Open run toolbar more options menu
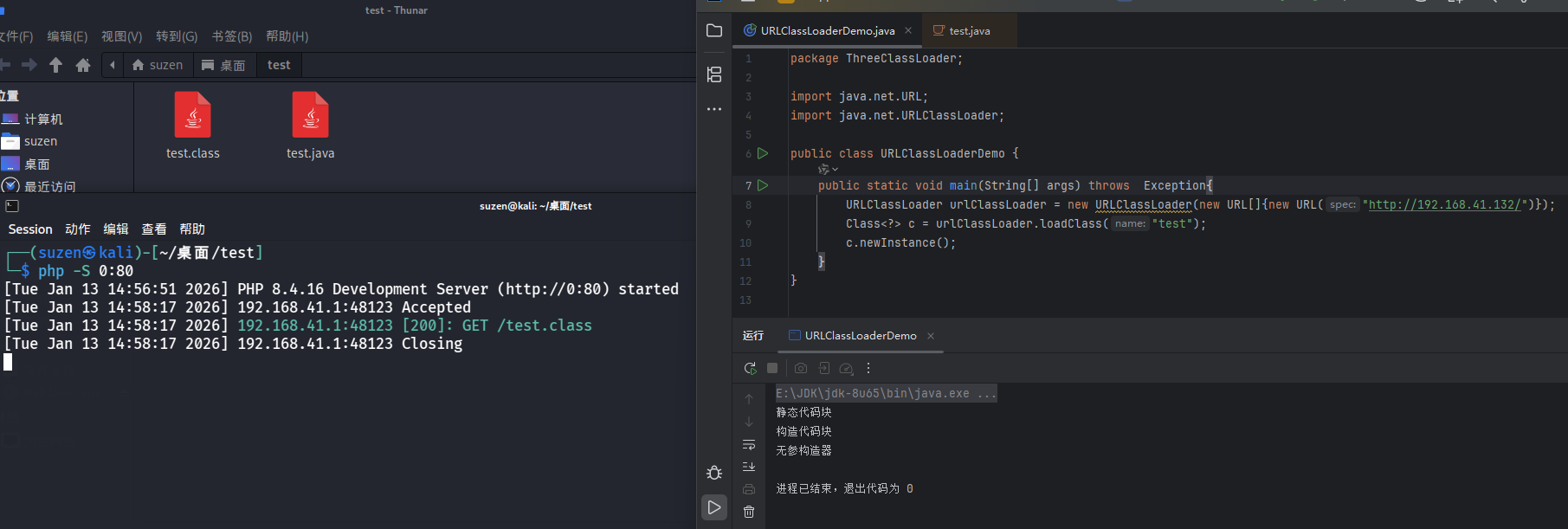1568x529 pixels. tap(868, 368)
